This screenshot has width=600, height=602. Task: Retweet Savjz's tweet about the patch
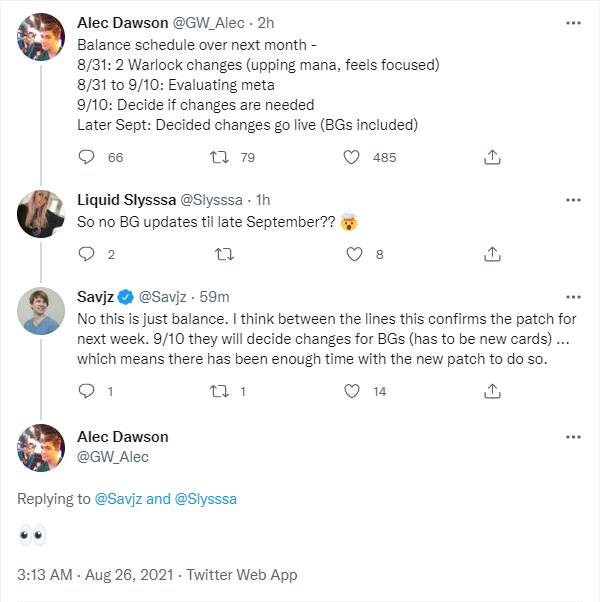(220, 392)
